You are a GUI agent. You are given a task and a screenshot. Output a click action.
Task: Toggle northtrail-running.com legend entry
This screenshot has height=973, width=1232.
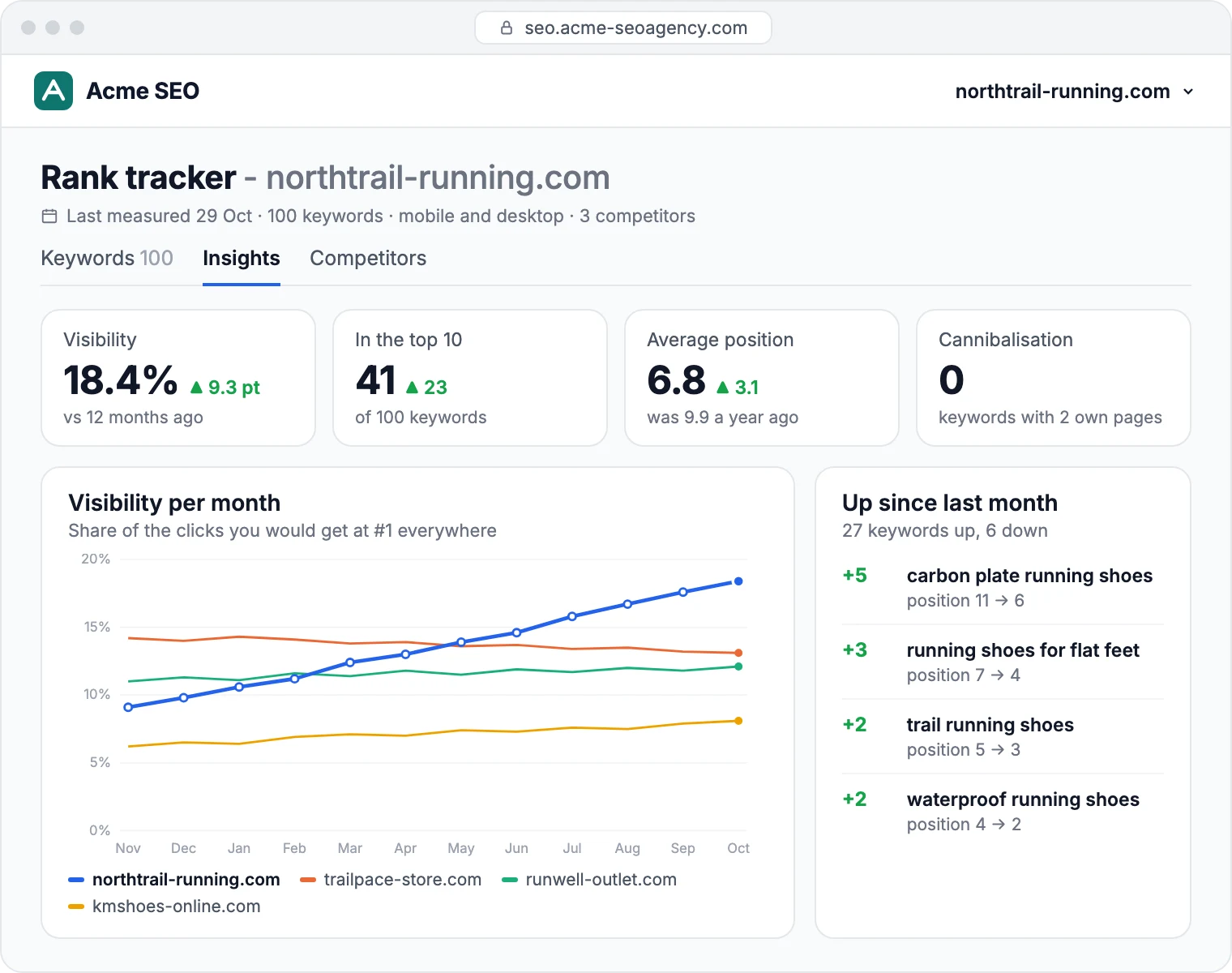(x=174, y=880)
